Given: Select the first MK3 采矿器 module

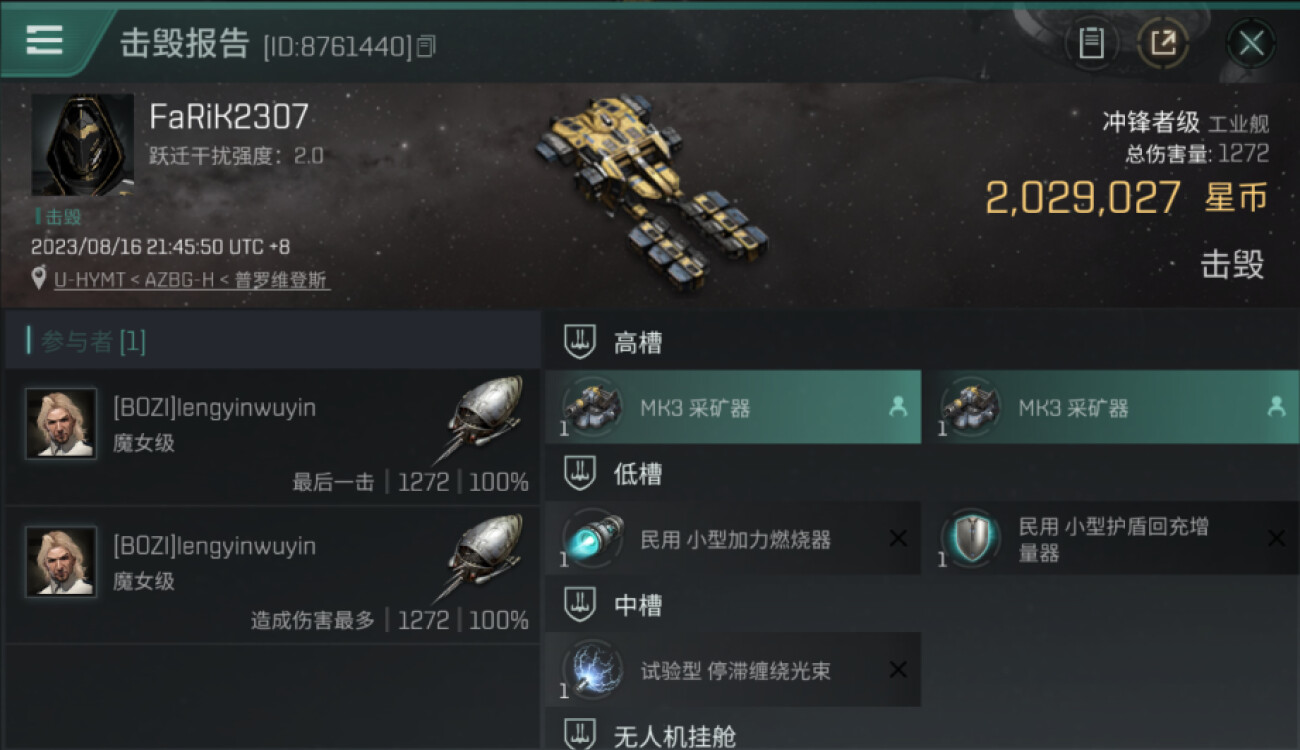Looking at the screenshot, I should [733, 407].
